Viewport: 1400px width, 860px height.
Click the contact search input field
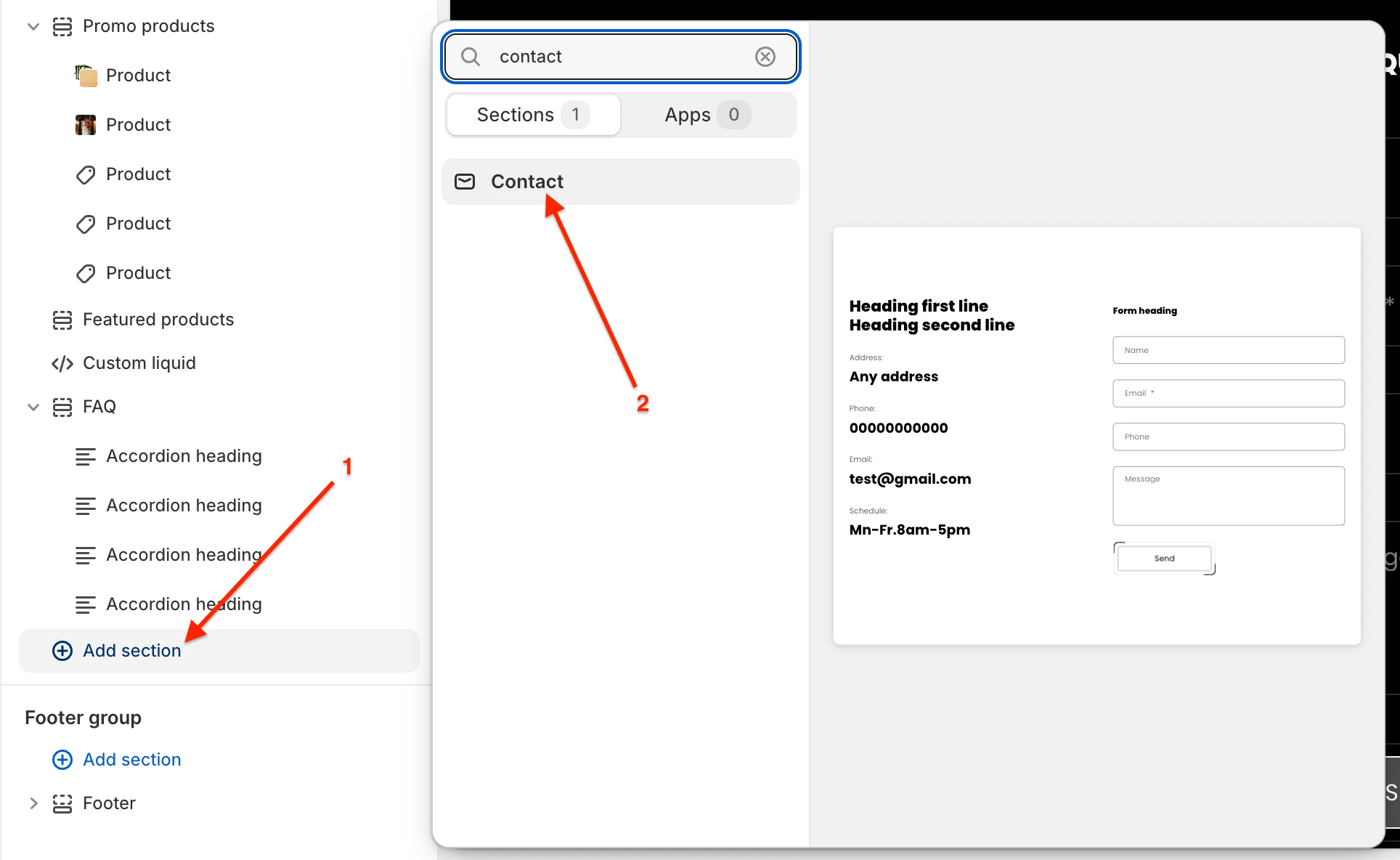pos(621,57)
